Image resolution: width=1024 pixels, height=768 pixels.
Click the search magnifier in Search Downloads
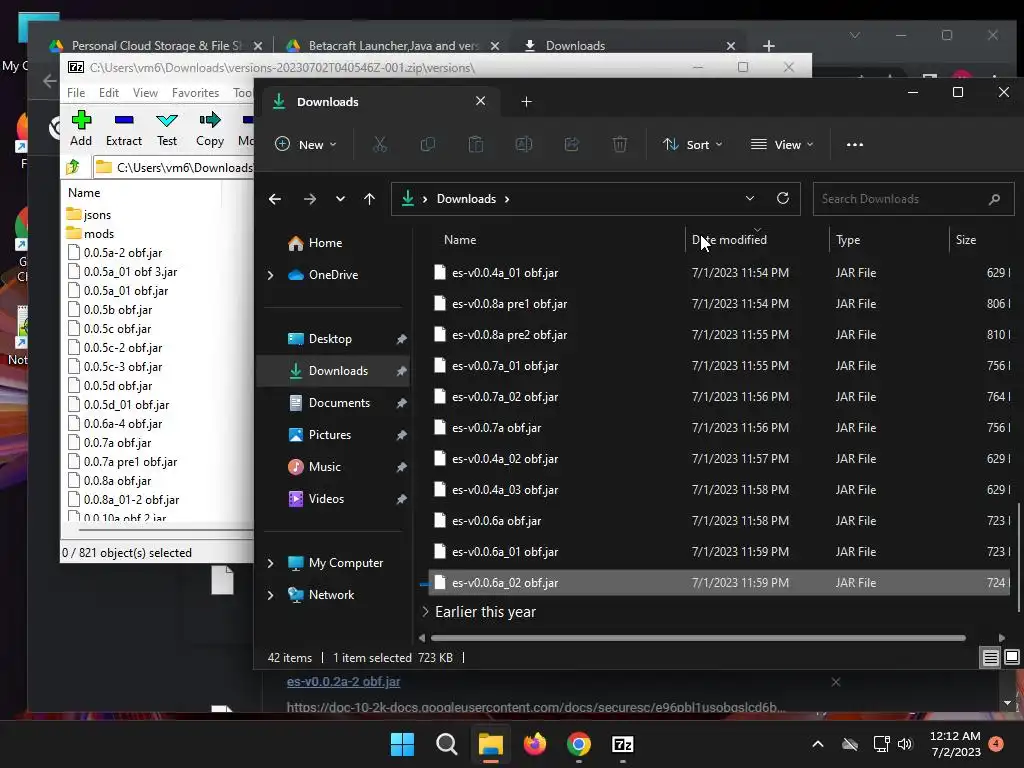pos(994,199)
